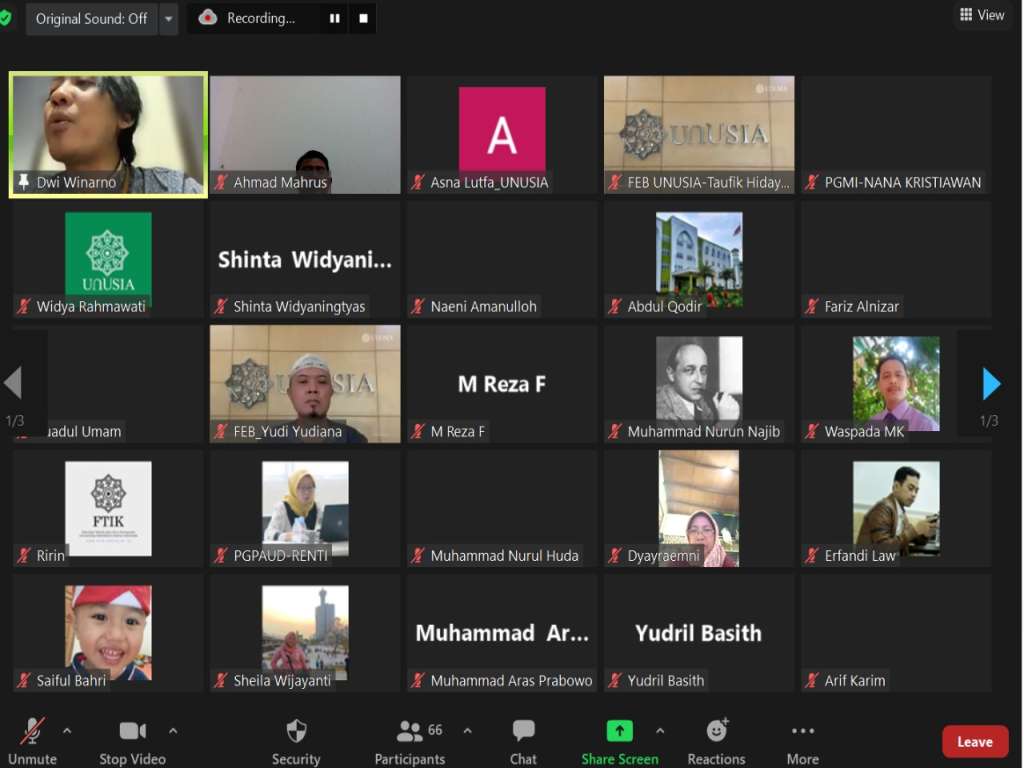
Task: Click the green encryption shield icon
Action: pos(6,18)
